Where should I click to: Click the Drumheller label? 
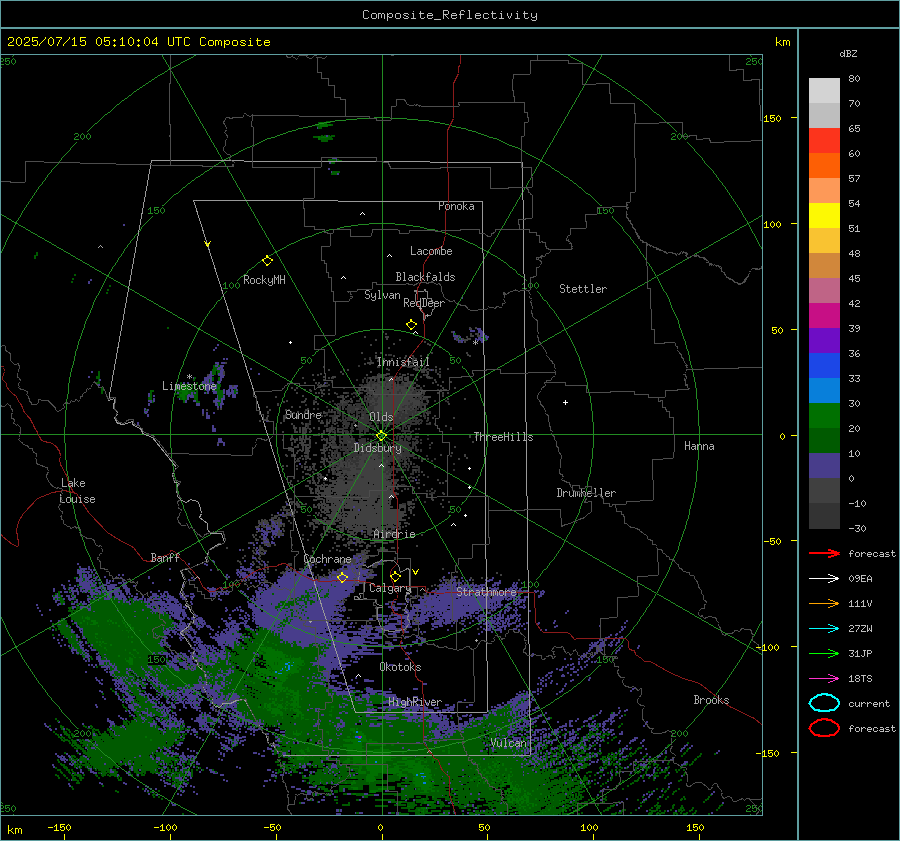coord(586,493)
